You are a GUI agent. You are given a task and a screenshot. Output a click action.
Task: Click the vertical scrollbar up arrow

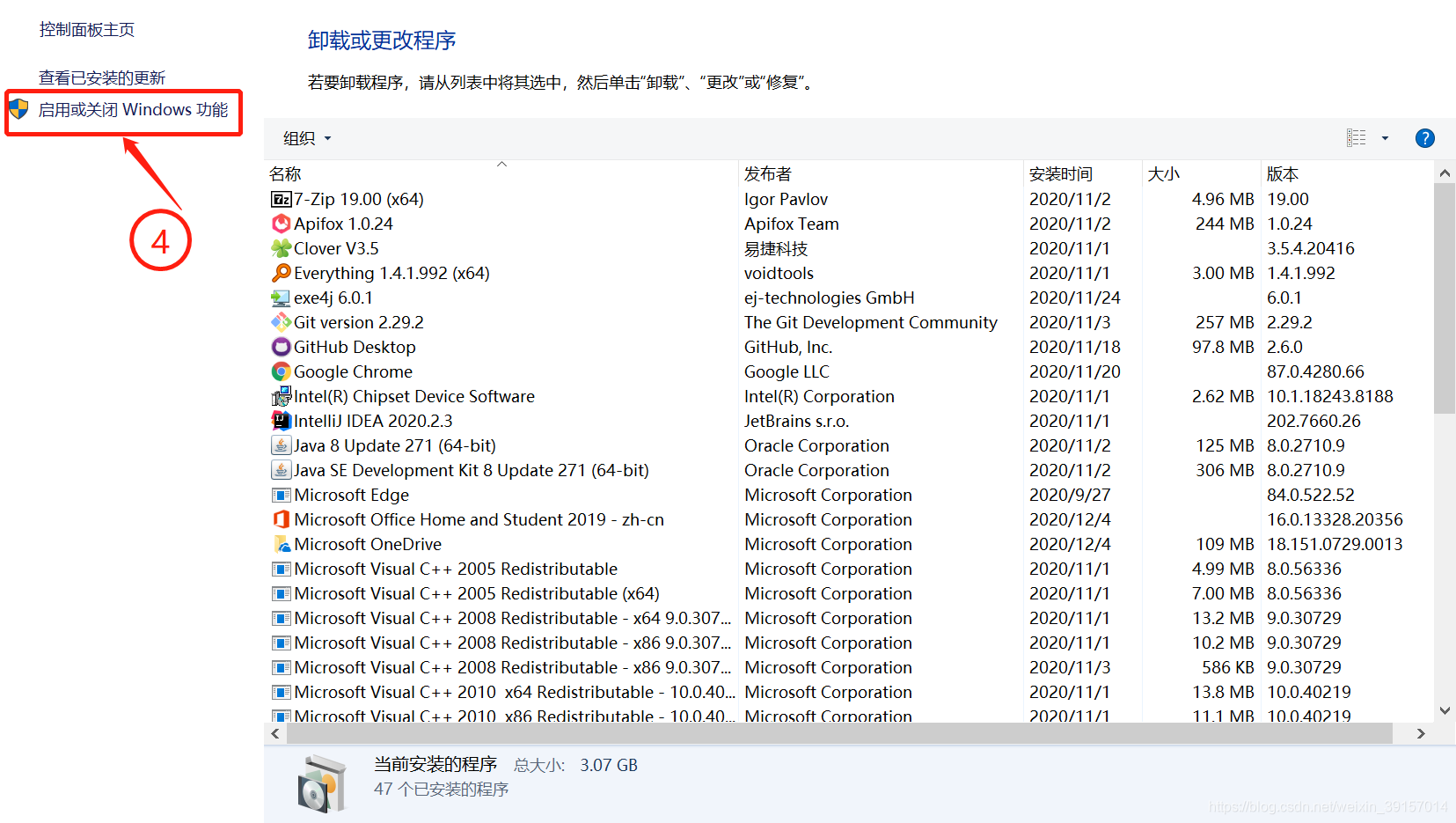(x=1445, y=173)
